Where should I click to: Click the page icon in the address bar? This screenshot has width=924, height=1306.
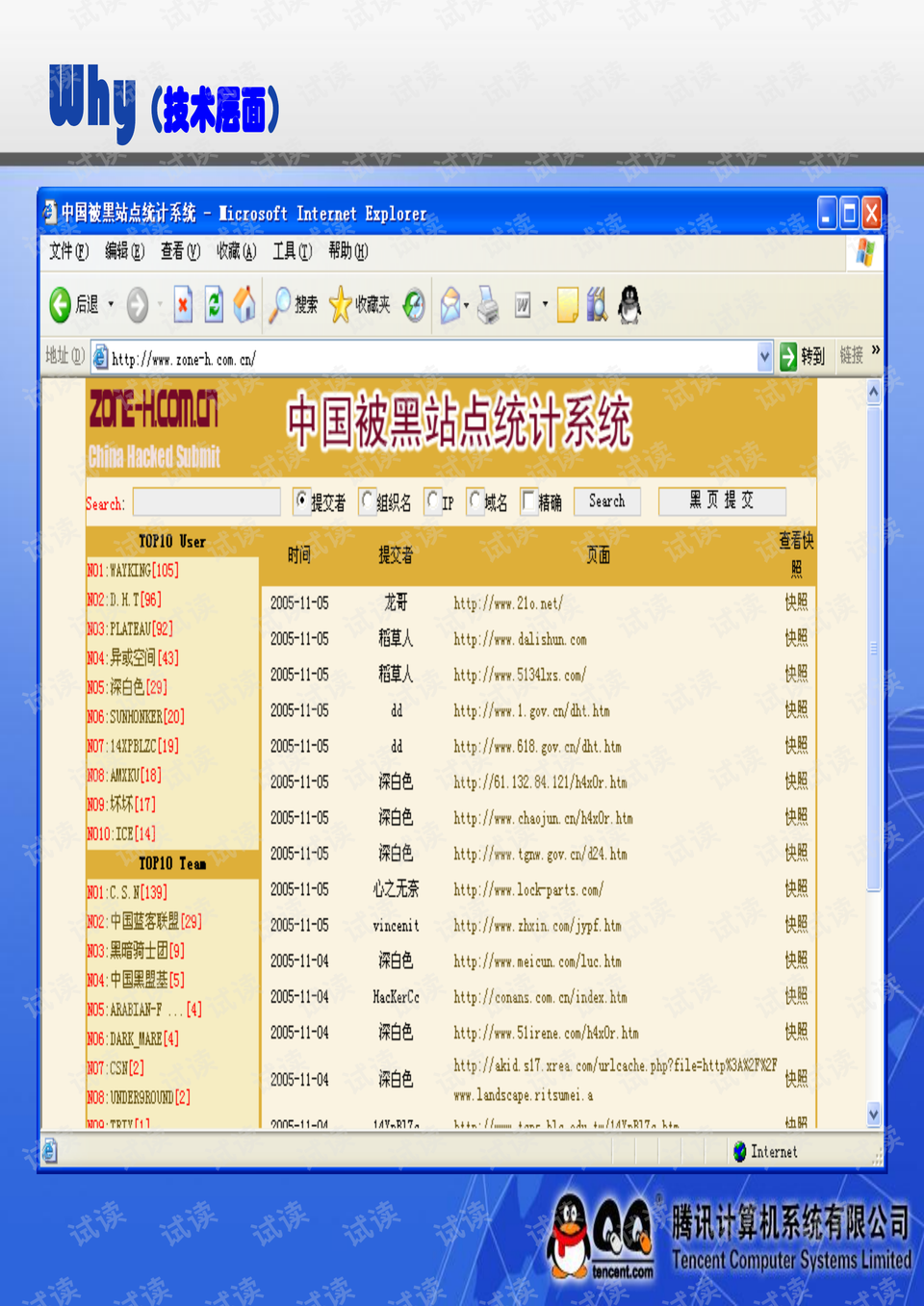pyautogui.click(x=100, y=358)
